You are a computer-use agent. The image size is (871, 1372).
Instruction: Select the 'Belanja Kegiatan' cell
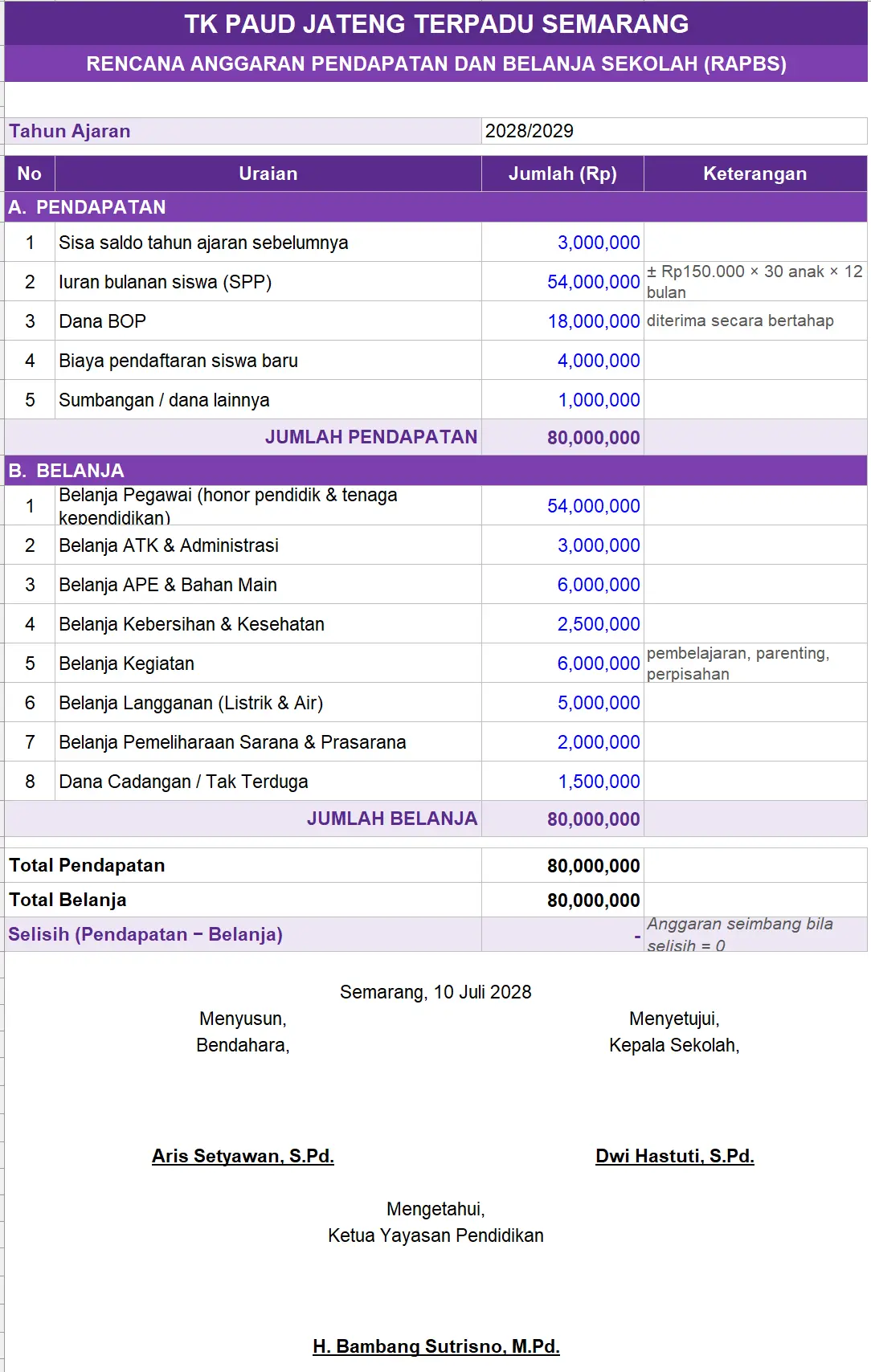(x=268, y=664)
